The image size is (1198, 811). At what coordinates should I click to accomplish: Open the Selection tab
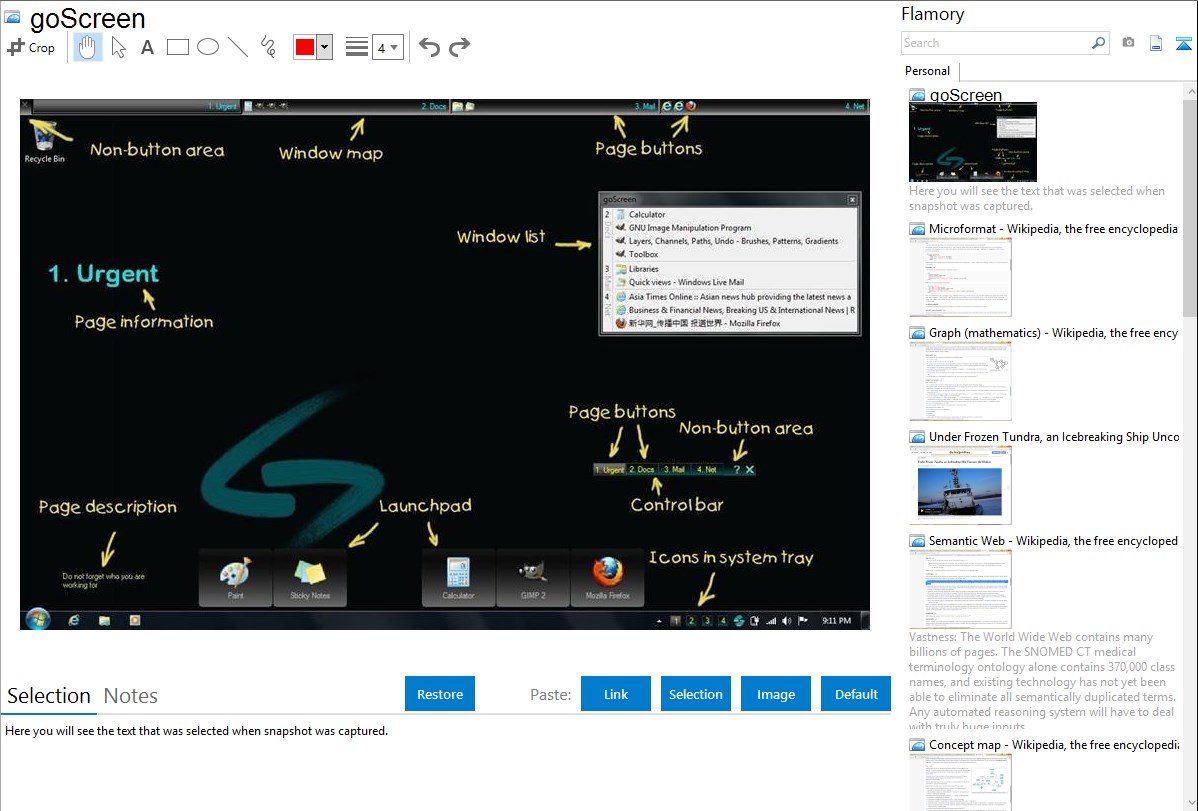(49, 696)
